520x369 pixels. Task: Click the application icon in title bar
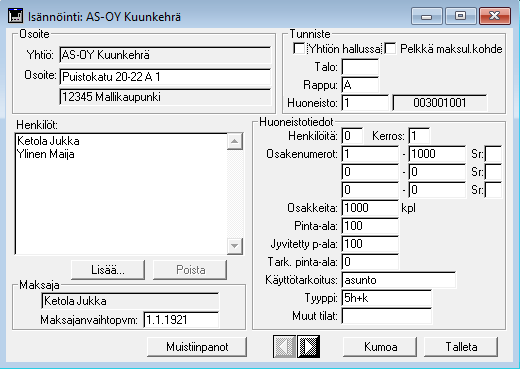16,16
